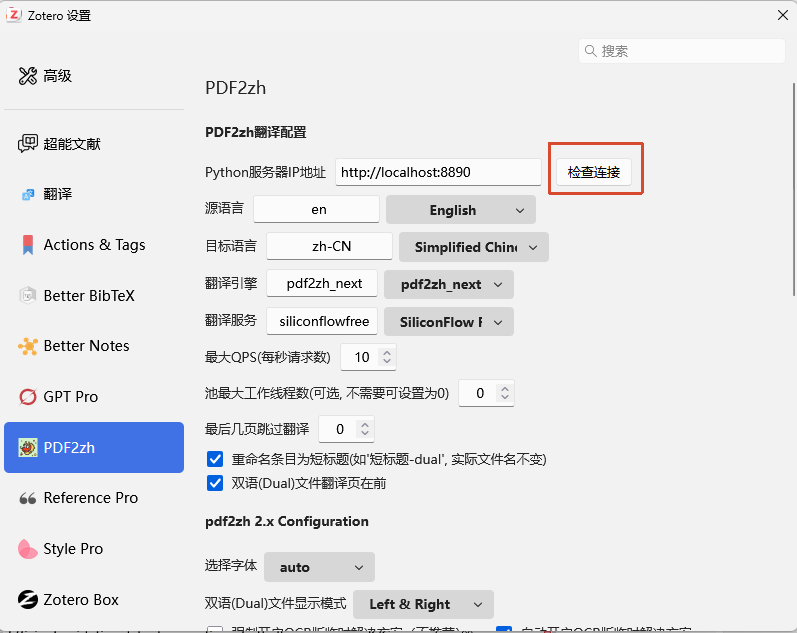Increase 池最大工作线程数 value

(x=505, y=388)
